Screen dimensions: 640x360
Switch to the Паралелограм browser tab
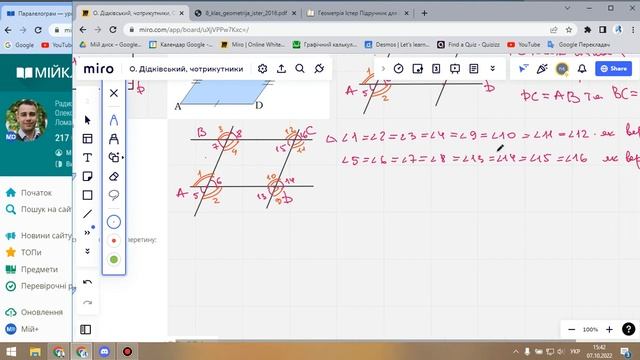[x=39, y=13]
